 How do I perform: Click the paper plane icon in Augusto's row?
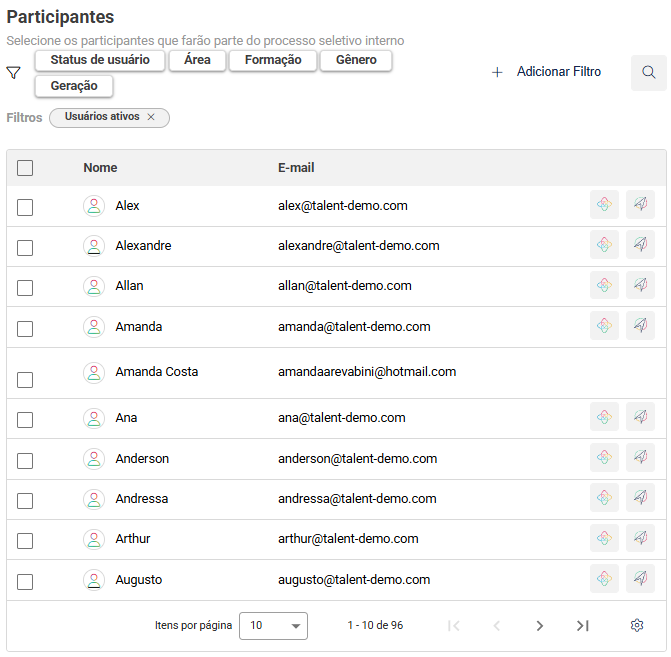[640, 579]
